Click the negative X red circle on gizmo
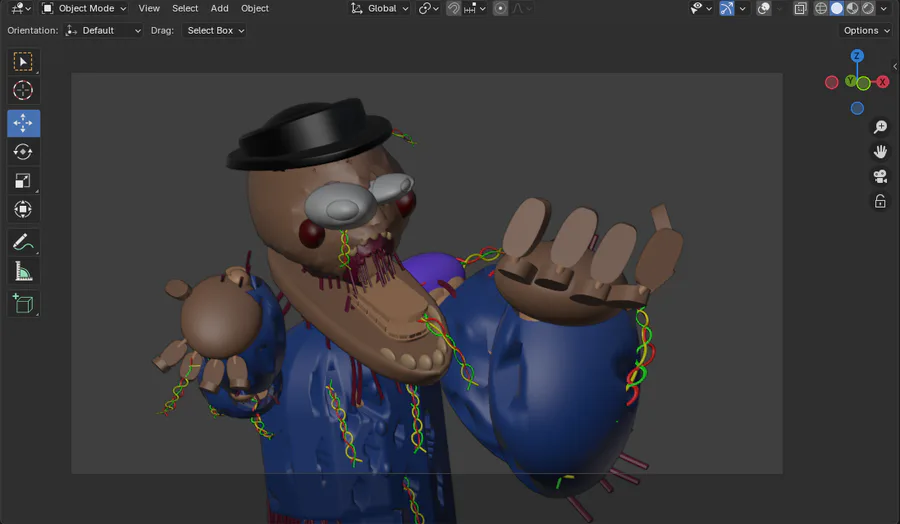Viewport: 900px width, 524px height. click(x=832, y=83)
